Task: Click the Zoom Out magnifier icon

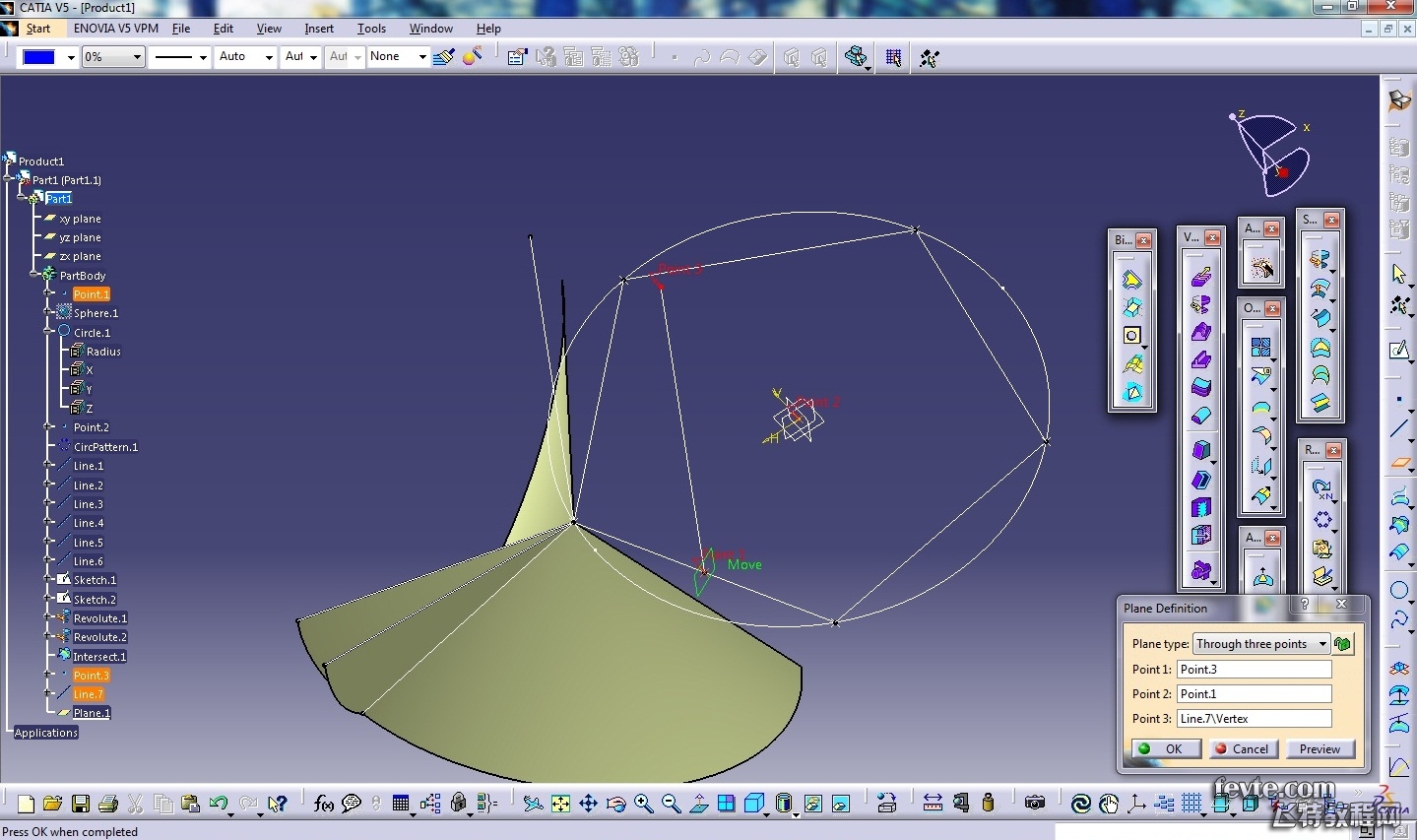Action: tap(671, 804)
